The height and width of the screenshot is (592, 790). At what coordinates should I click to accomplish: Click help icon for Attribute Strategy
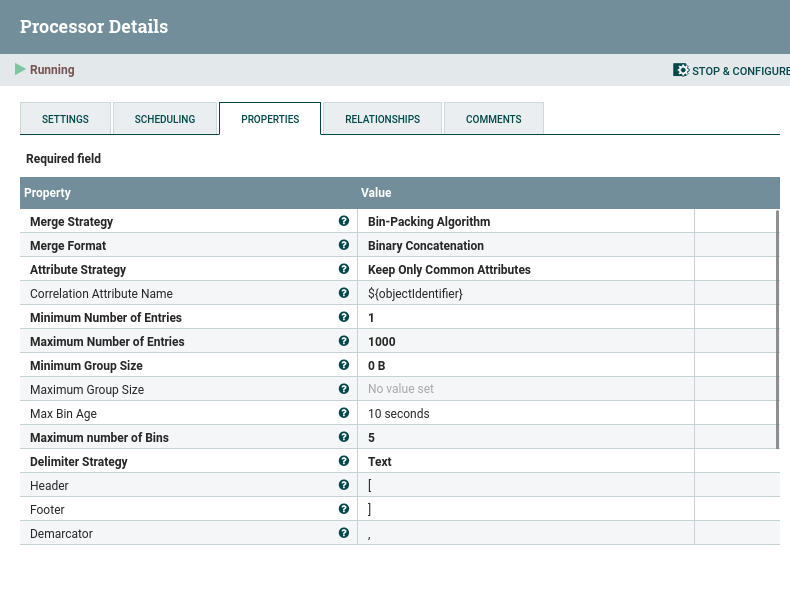click(x=344, y=270)
